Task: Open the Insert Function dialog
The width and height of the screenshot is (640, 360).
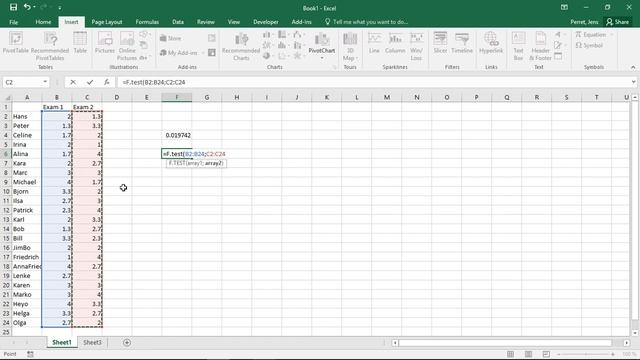Action: pos(106,82)
